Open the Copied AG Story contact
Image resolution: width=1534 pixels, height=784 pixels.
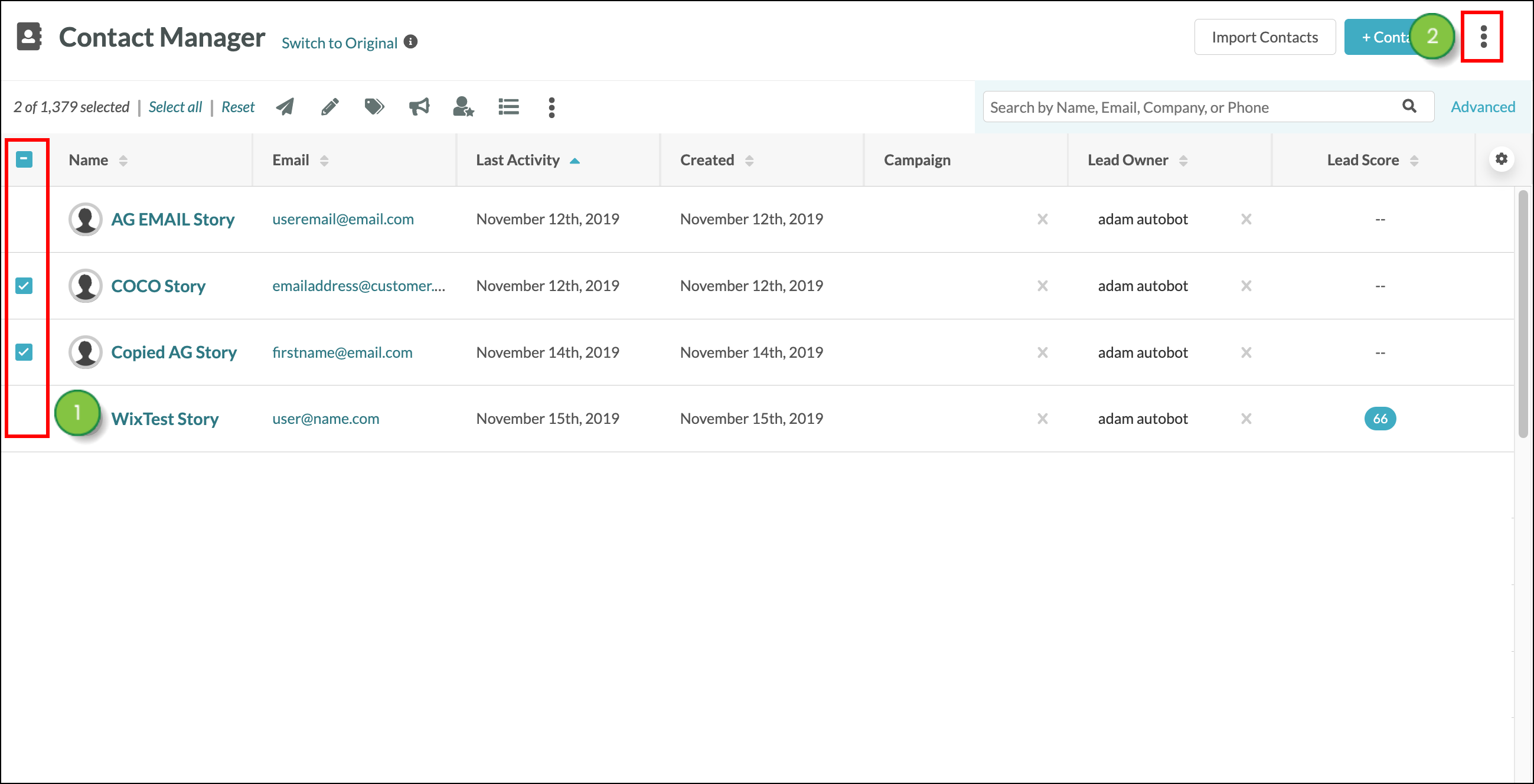174,352
